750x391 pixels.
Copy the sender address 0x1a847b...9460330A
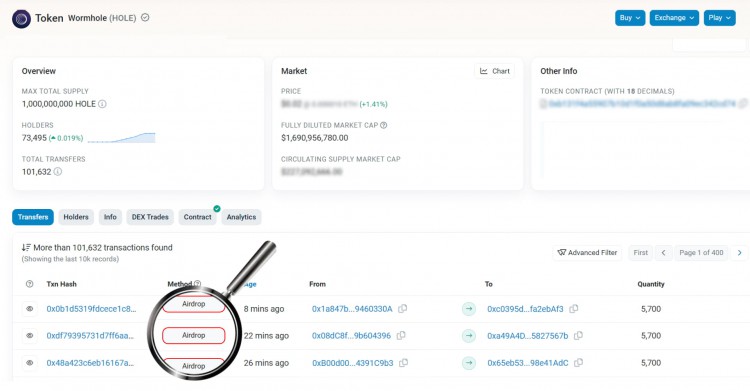point(403,309)
